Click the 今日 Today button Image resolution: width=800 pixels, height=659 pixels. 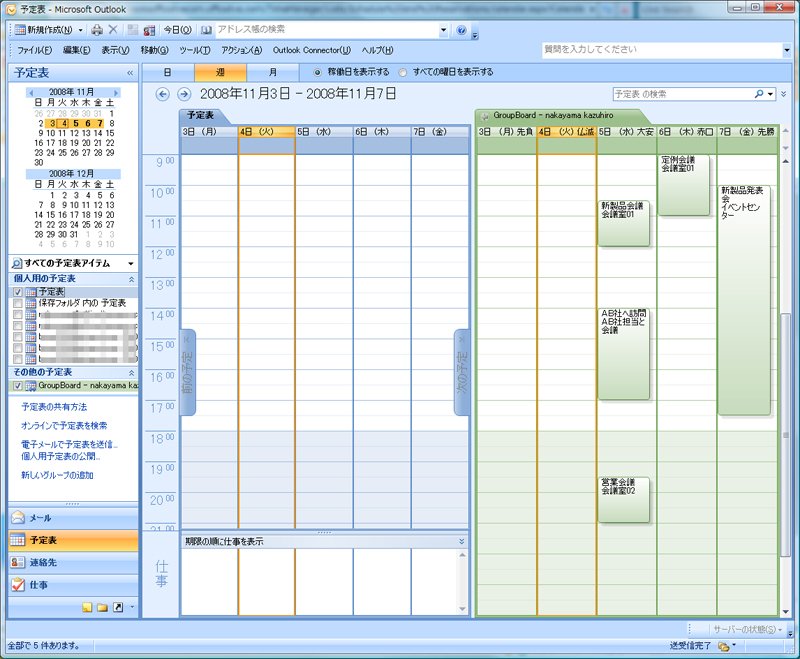(177, 30)
